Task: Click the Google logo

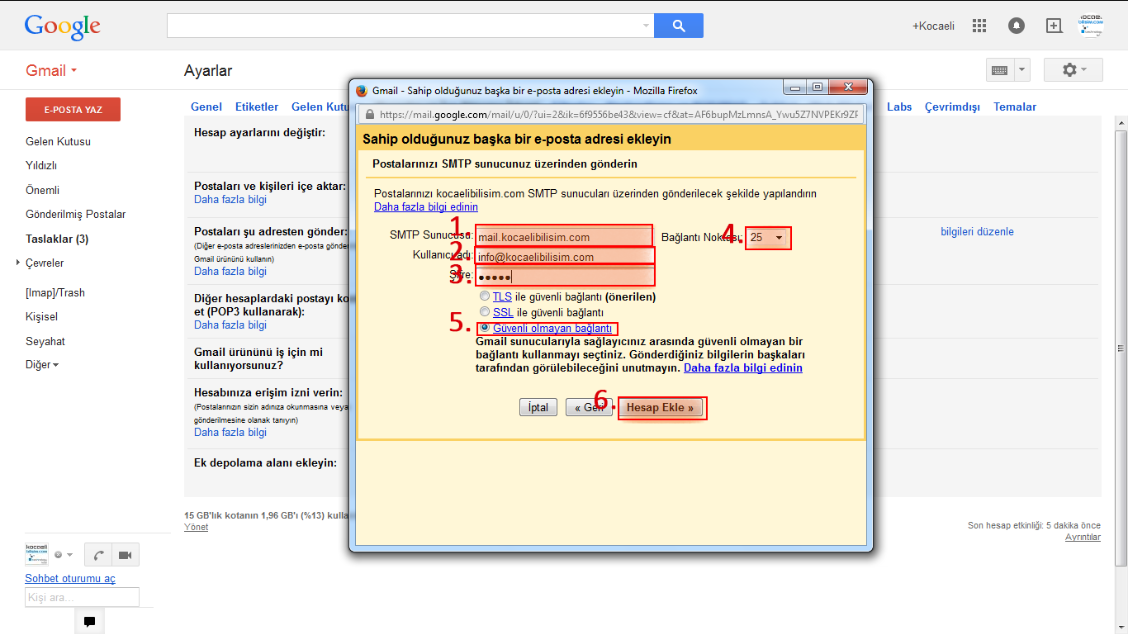Action: tap(63, 27)
